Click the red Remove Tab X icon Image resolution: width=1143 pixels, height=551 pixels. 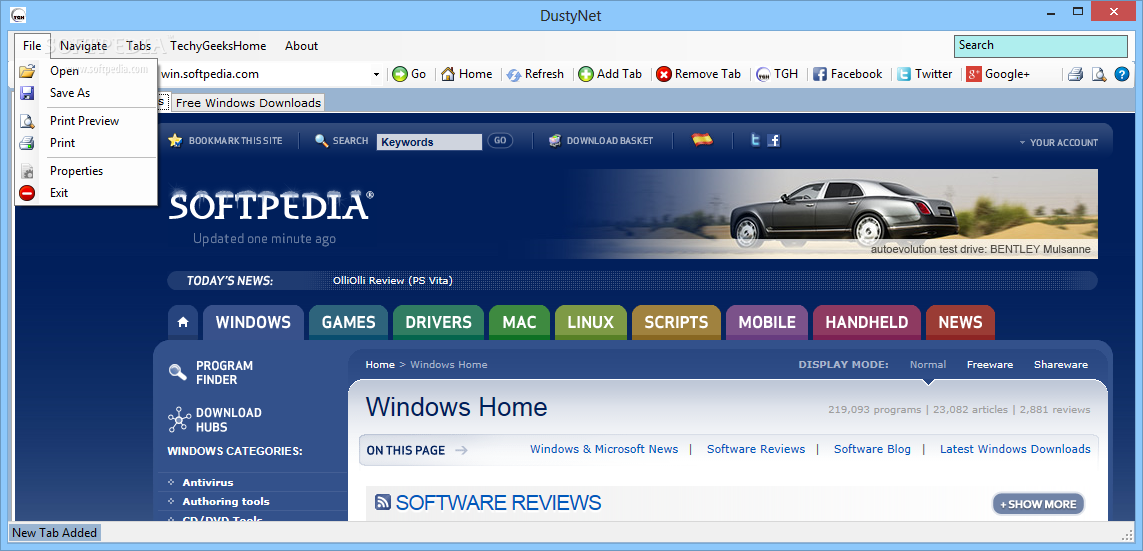point(663,74)
